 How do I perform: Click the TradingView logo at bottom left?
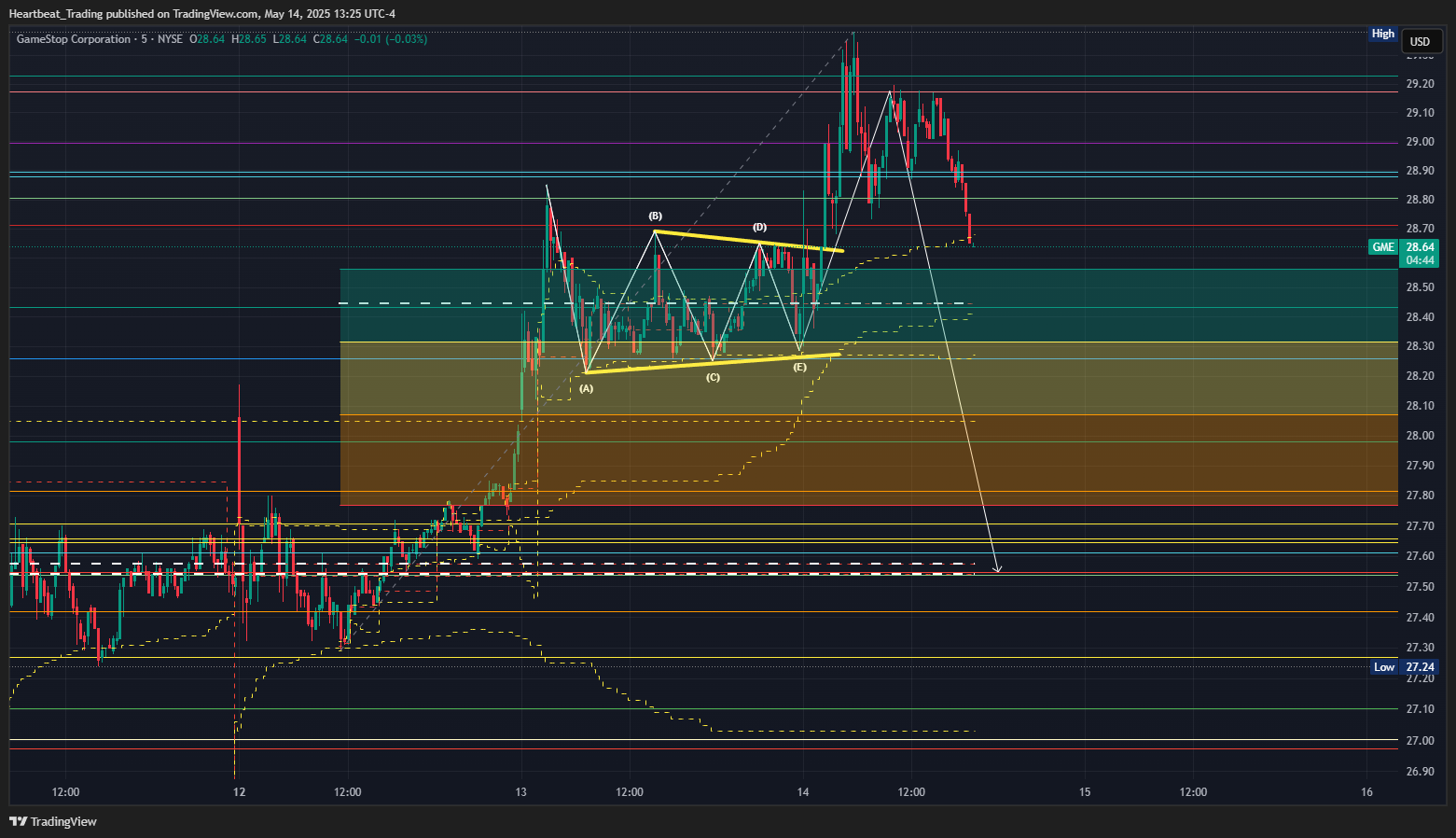[x=53, y=821]
